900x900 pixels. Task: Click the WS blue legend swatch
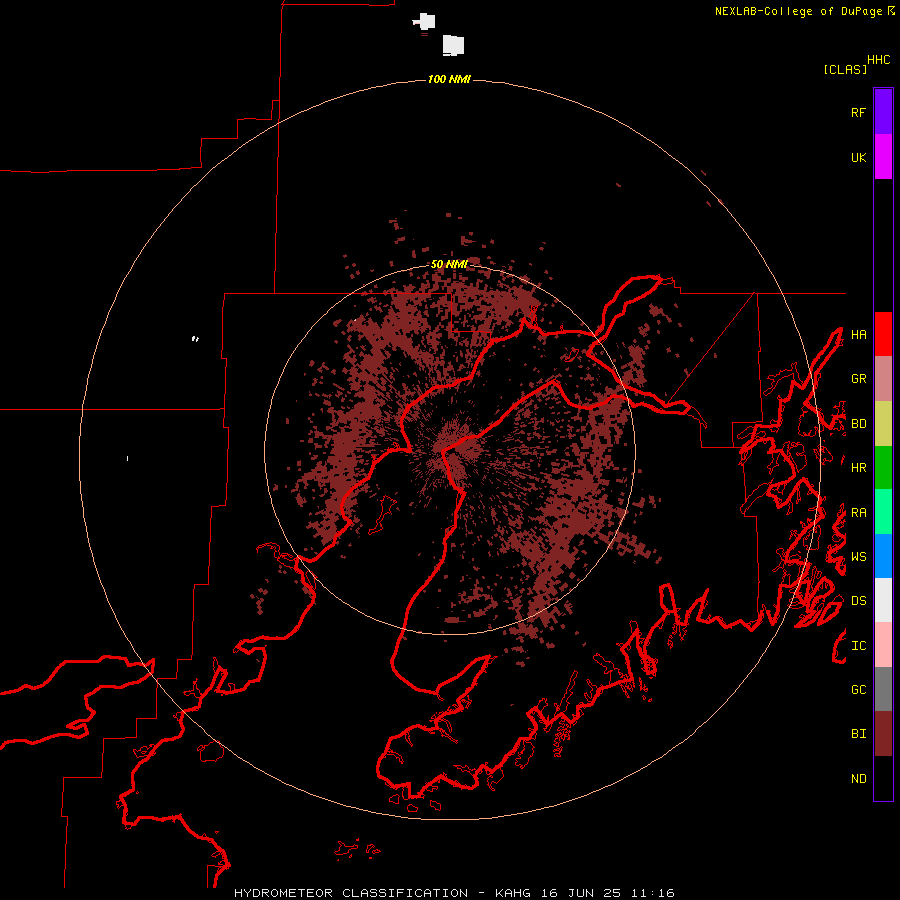pyautogui.click(x=883, y=556)
